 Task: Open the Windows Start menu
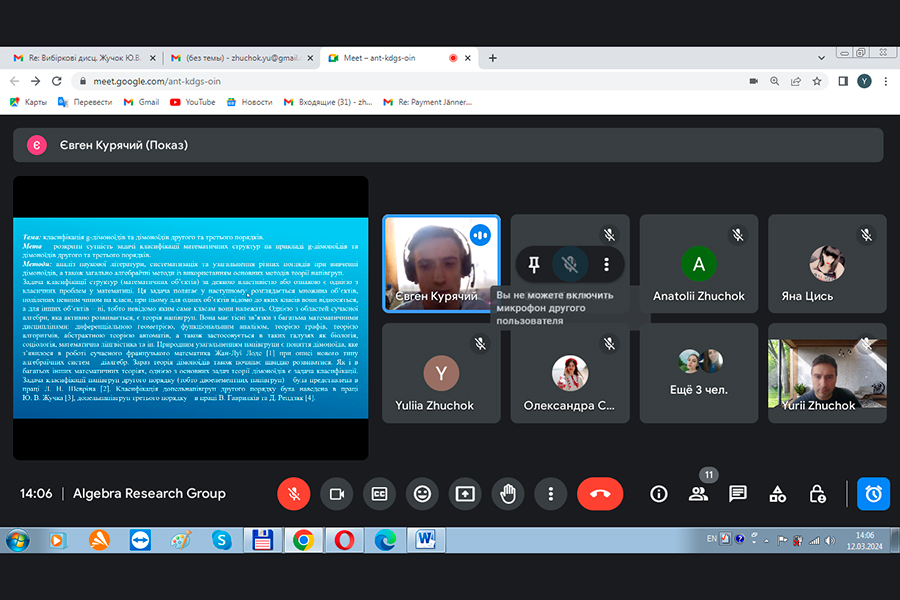tap(17, 540)
